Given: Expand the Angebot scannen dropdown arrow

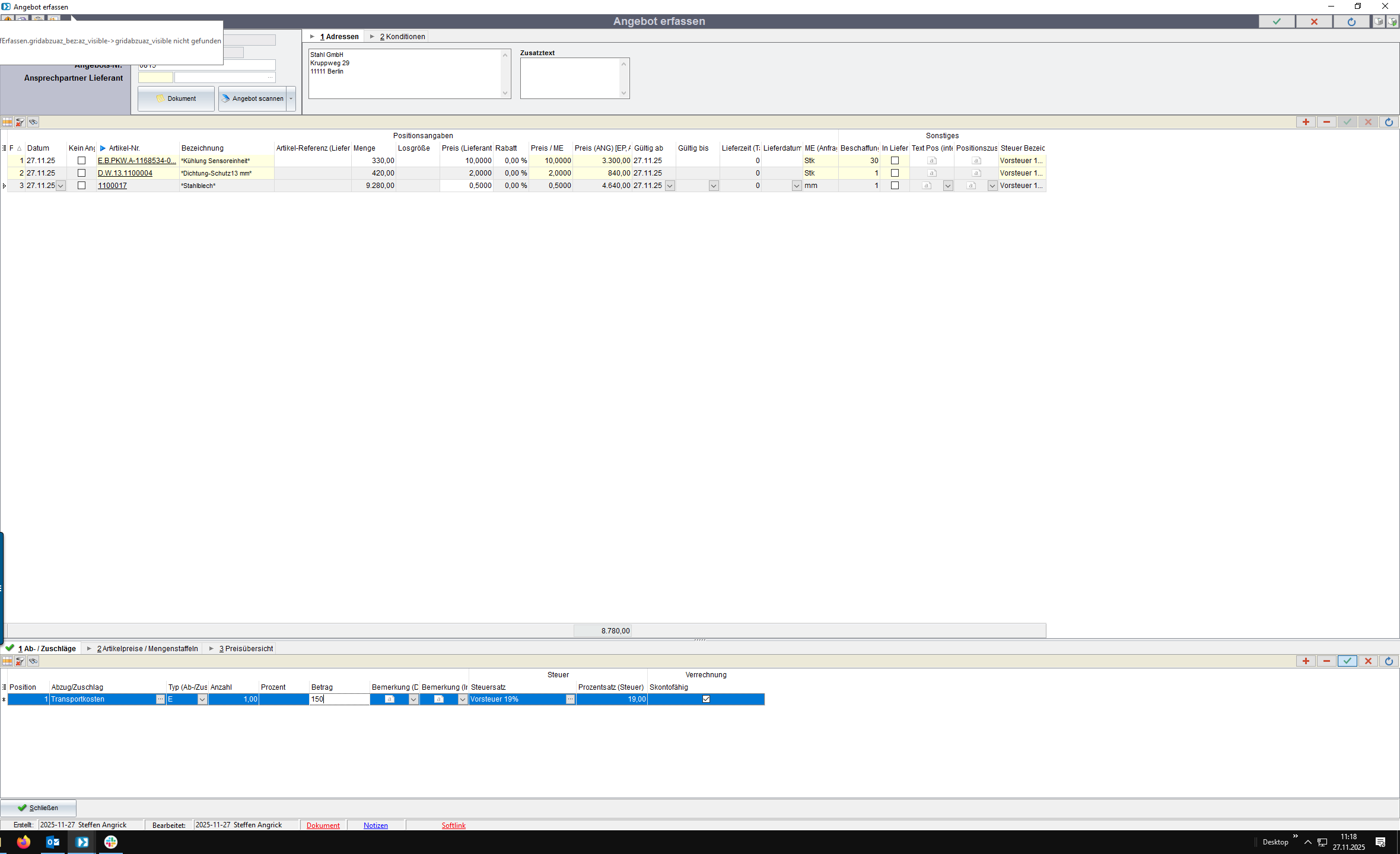Looking at the screenshot, I should pos(291,98).
